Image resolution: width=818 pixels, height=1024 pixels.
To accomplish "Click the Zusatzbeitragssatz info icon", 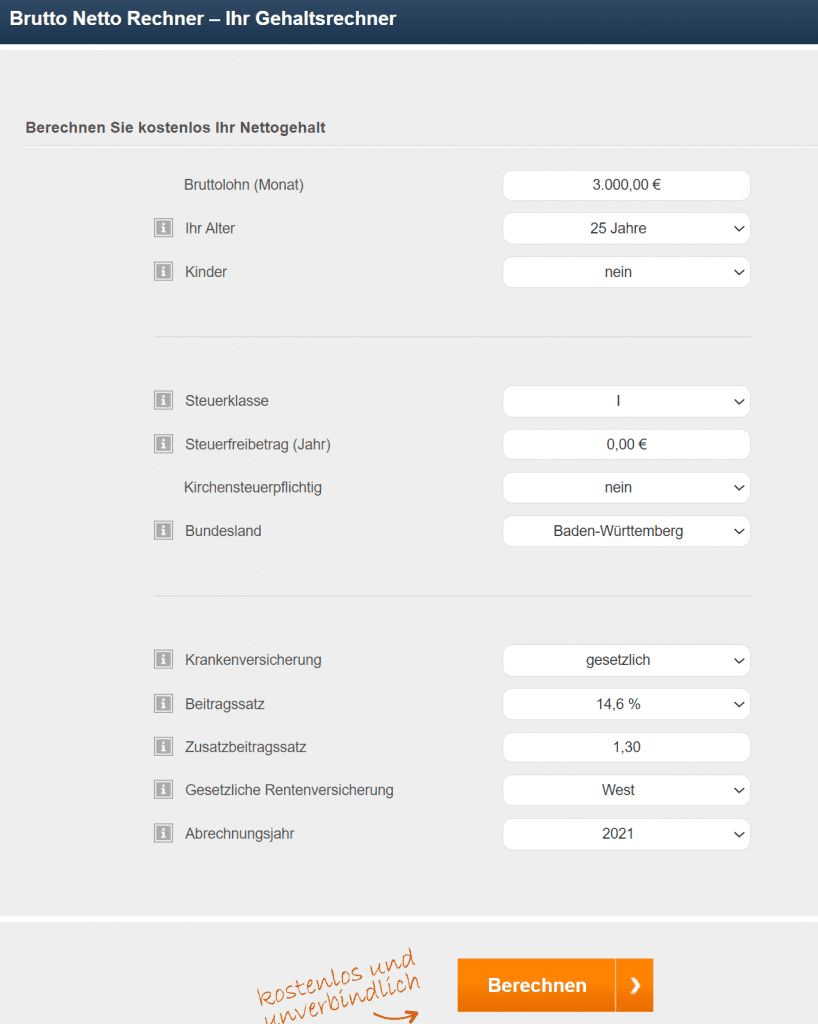I will tap(163, 747).
